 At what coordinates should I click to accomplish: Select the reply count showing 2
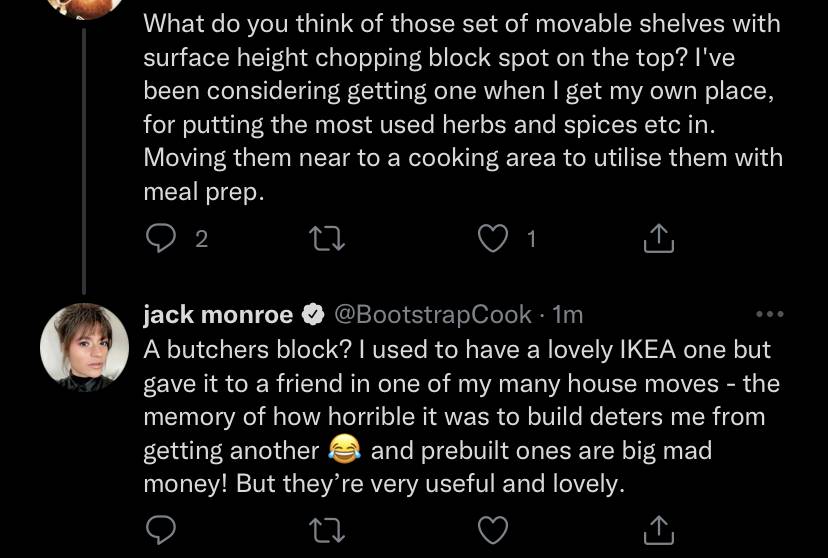pos(202,239)
